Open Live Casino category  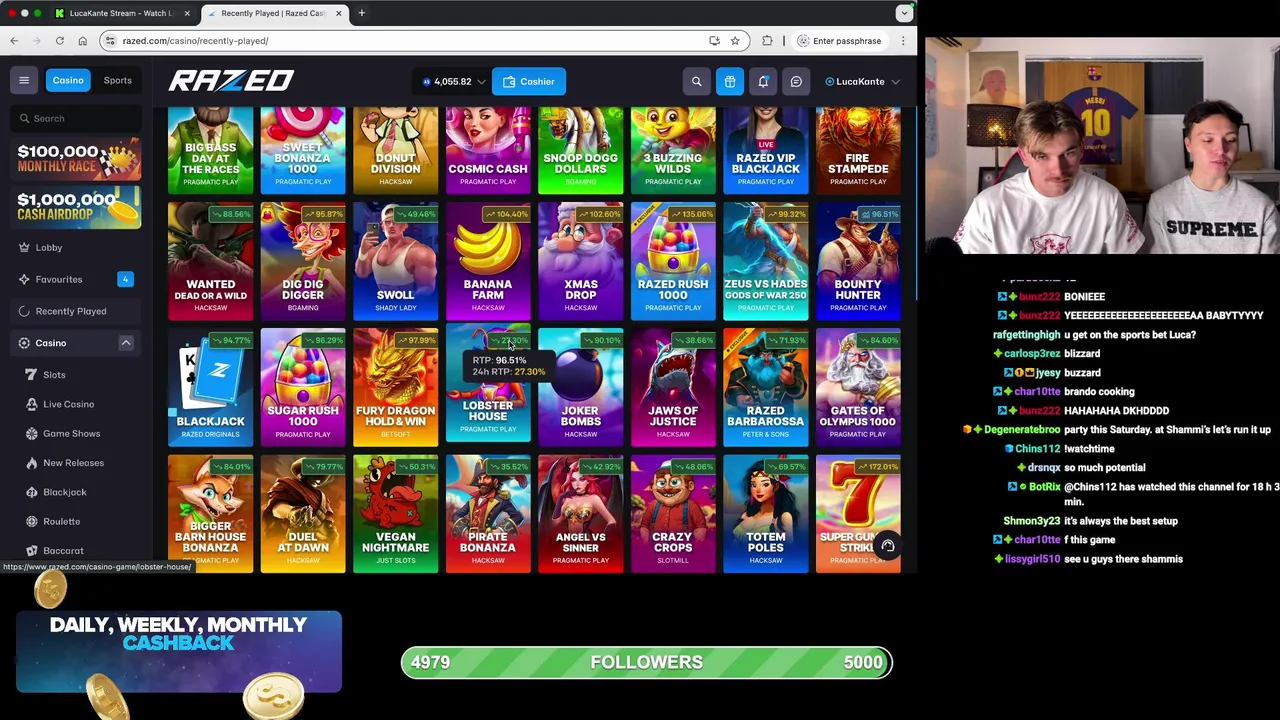68,404
